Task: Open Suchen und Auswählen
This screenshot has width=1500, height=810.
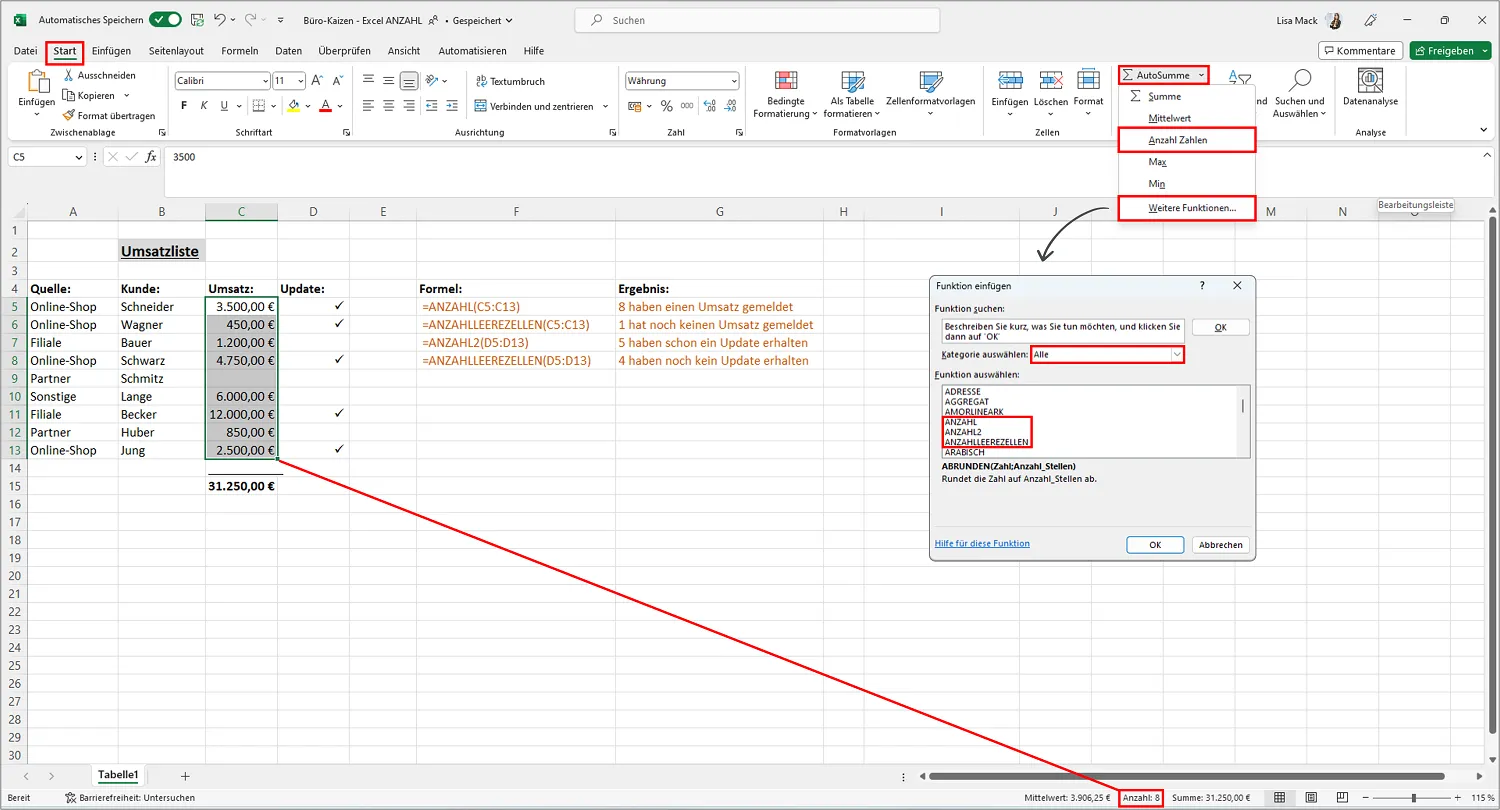Action: (1299, 93)
